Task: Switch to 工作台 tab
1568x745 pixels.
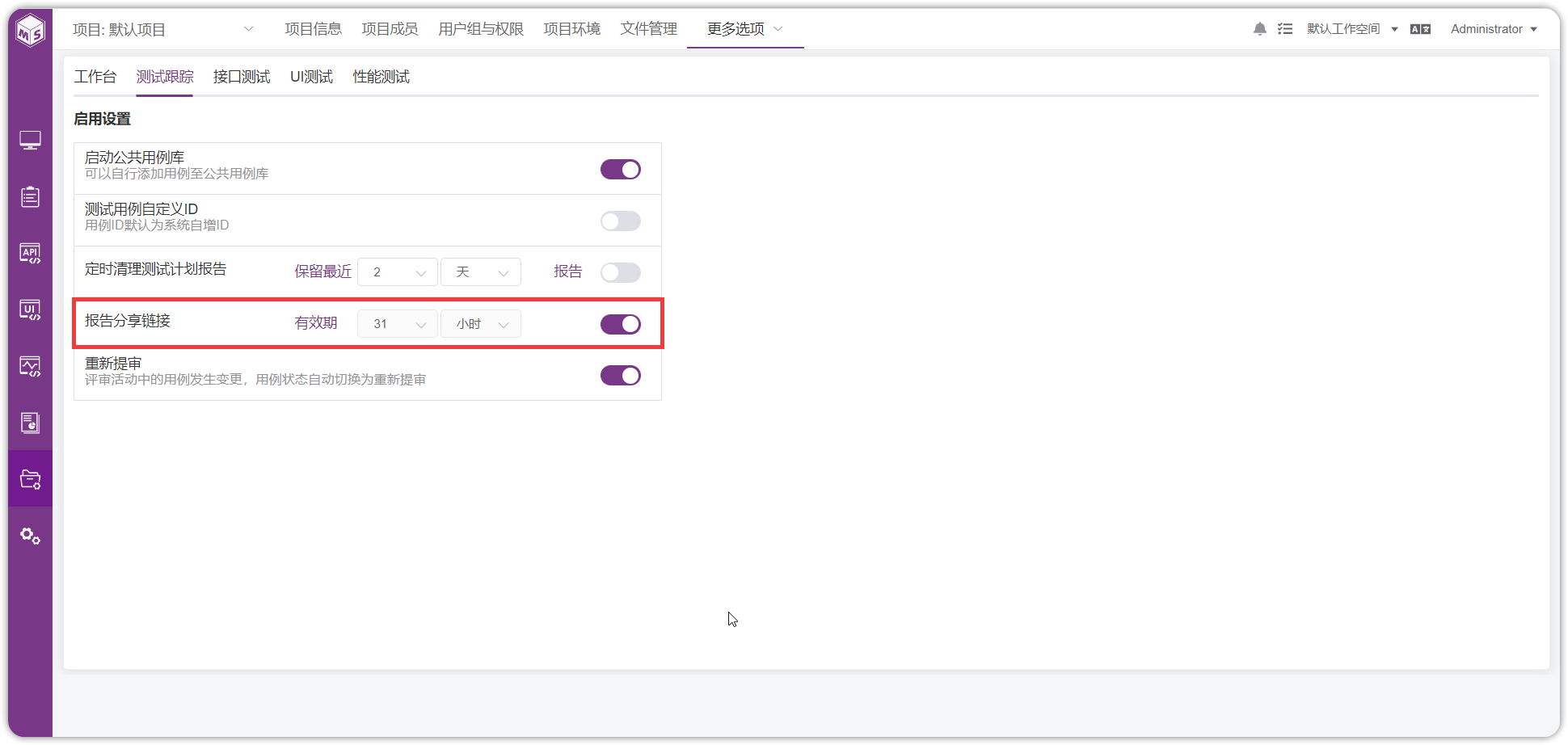Action: [x=95, y=77]
